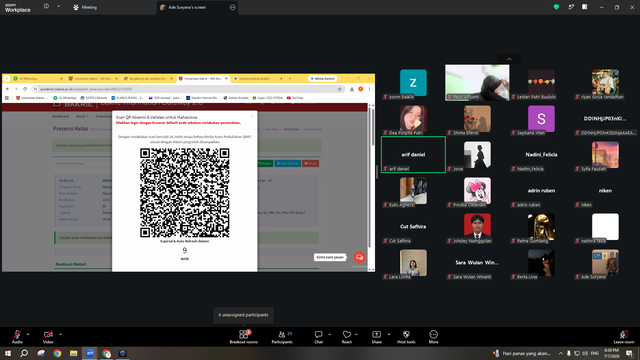Start screen sharing with Share
Viewport: 640px width, 360px height.
tap(376, 337)
